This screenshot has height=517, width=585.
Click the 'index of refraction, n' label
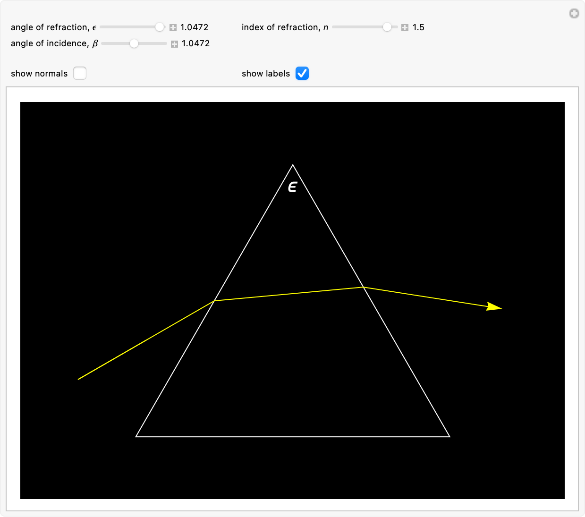(285, 27)
